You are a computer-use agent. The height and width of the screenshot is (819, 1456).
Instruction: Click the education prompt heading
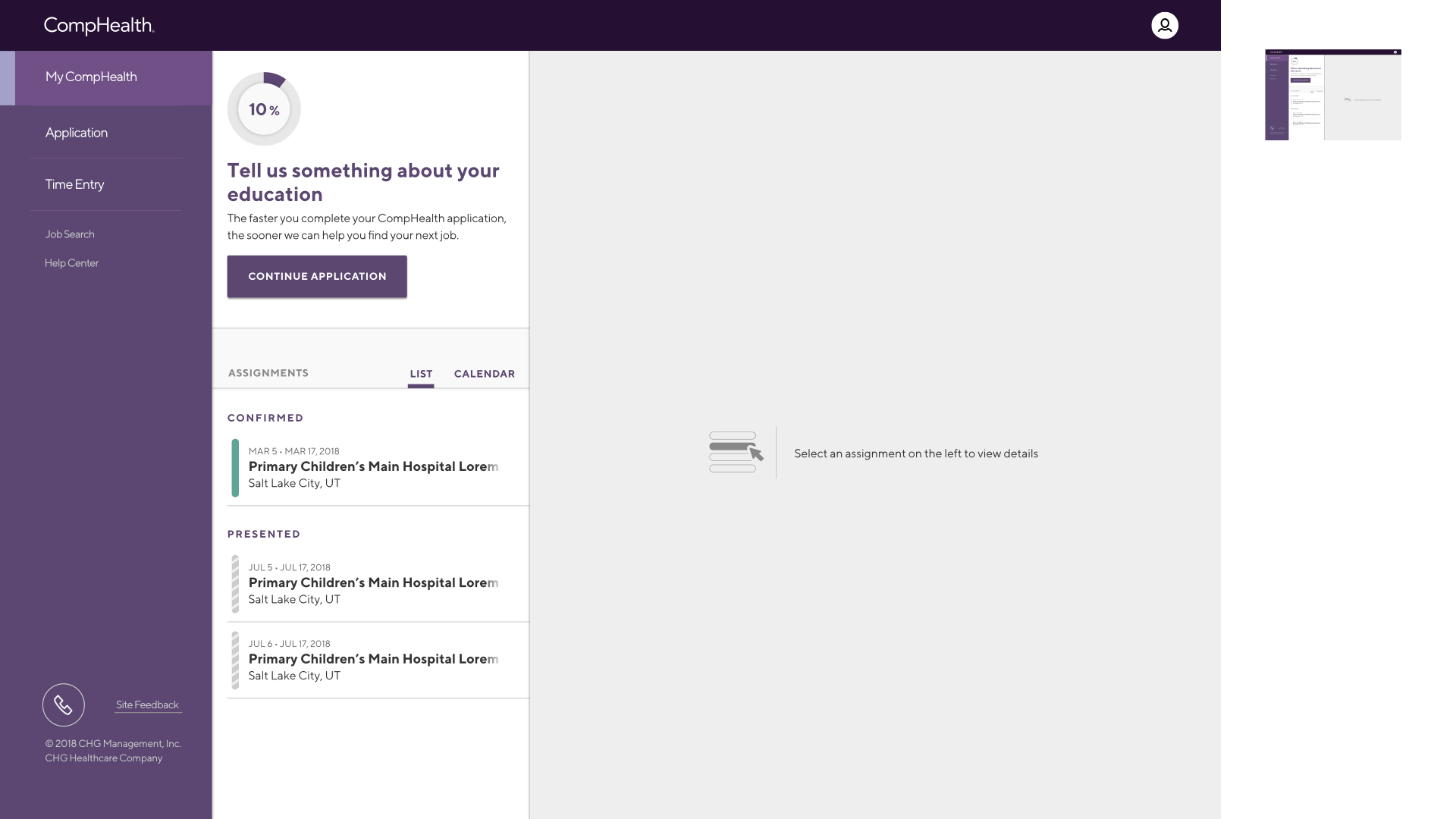tap(363, 182)
